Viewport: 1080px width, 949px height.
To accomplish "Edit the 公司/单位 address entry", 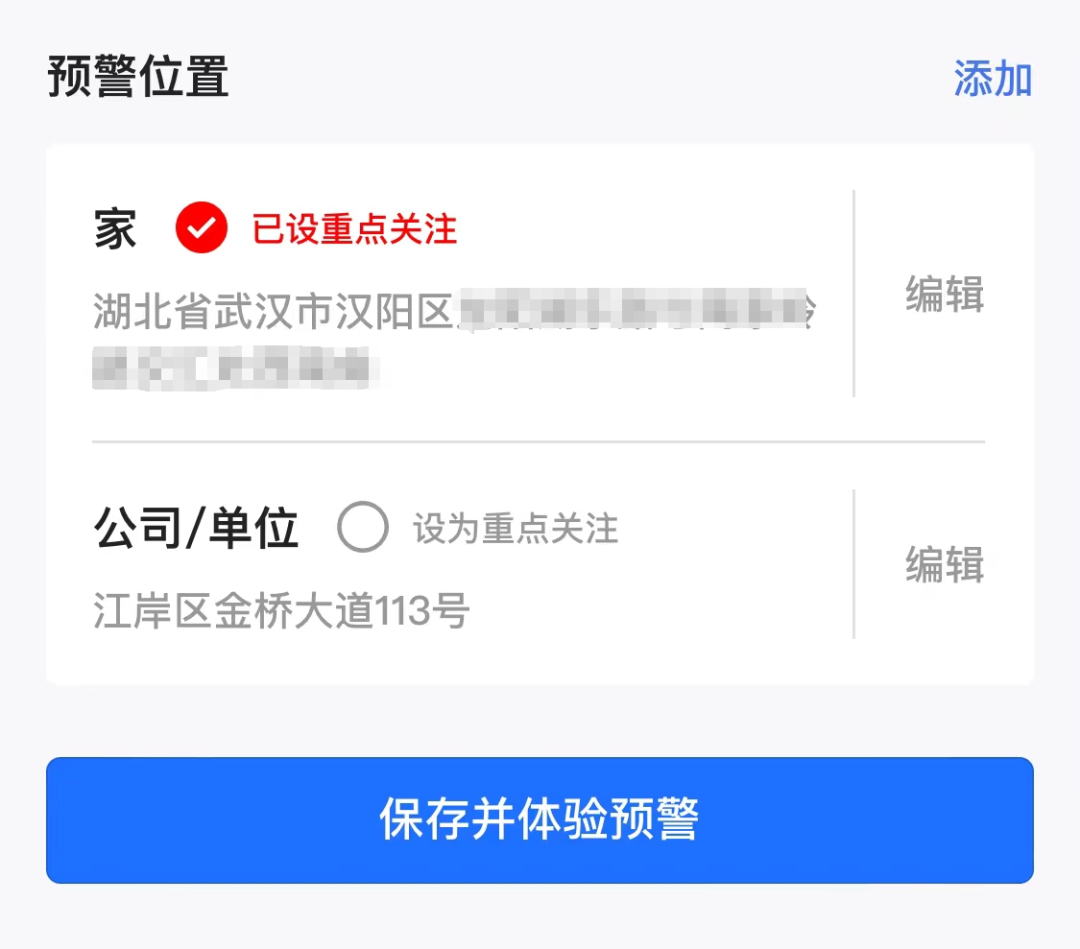I will (944, 565).
